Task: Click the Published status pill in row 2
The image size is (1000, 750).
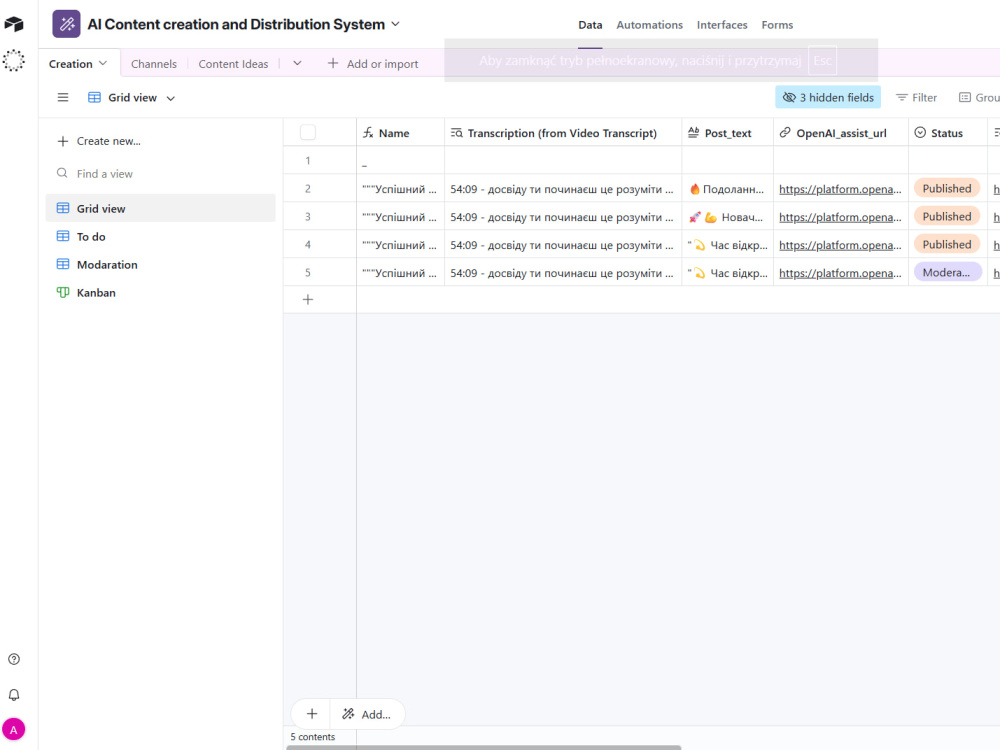Action: click(946, 189)
